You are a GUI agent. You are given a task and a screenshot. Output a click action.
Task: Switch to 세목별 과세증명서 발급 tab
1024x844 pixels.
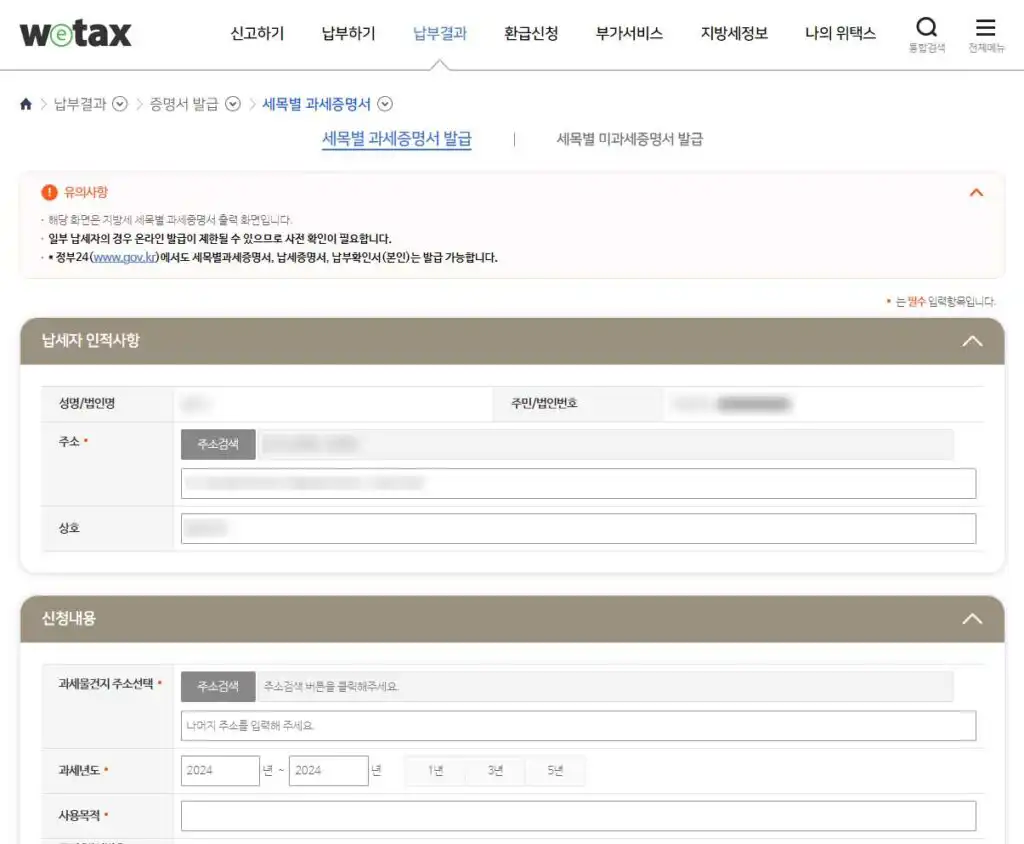tap(396, 139)
